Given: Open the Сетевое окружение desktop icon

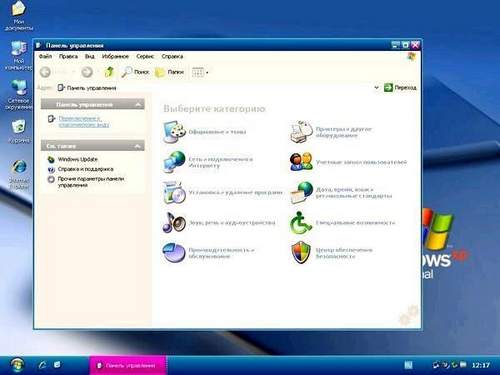Looking at the screenshot, I should pyautogui.click(x=18, y=95).
